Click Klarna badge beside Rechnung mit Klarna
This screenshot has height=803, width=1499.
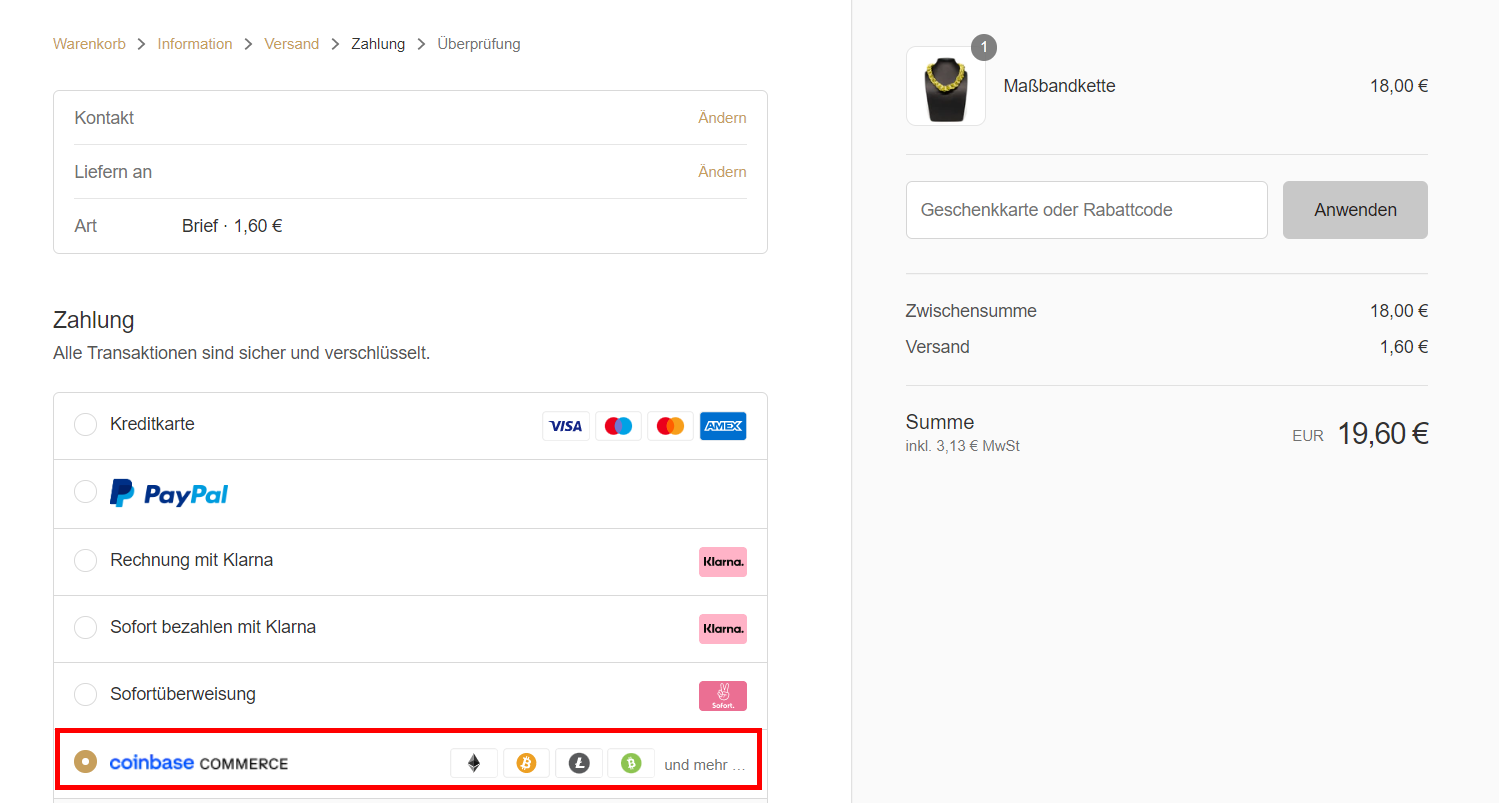pyautogui.click(x=723, y=562)
